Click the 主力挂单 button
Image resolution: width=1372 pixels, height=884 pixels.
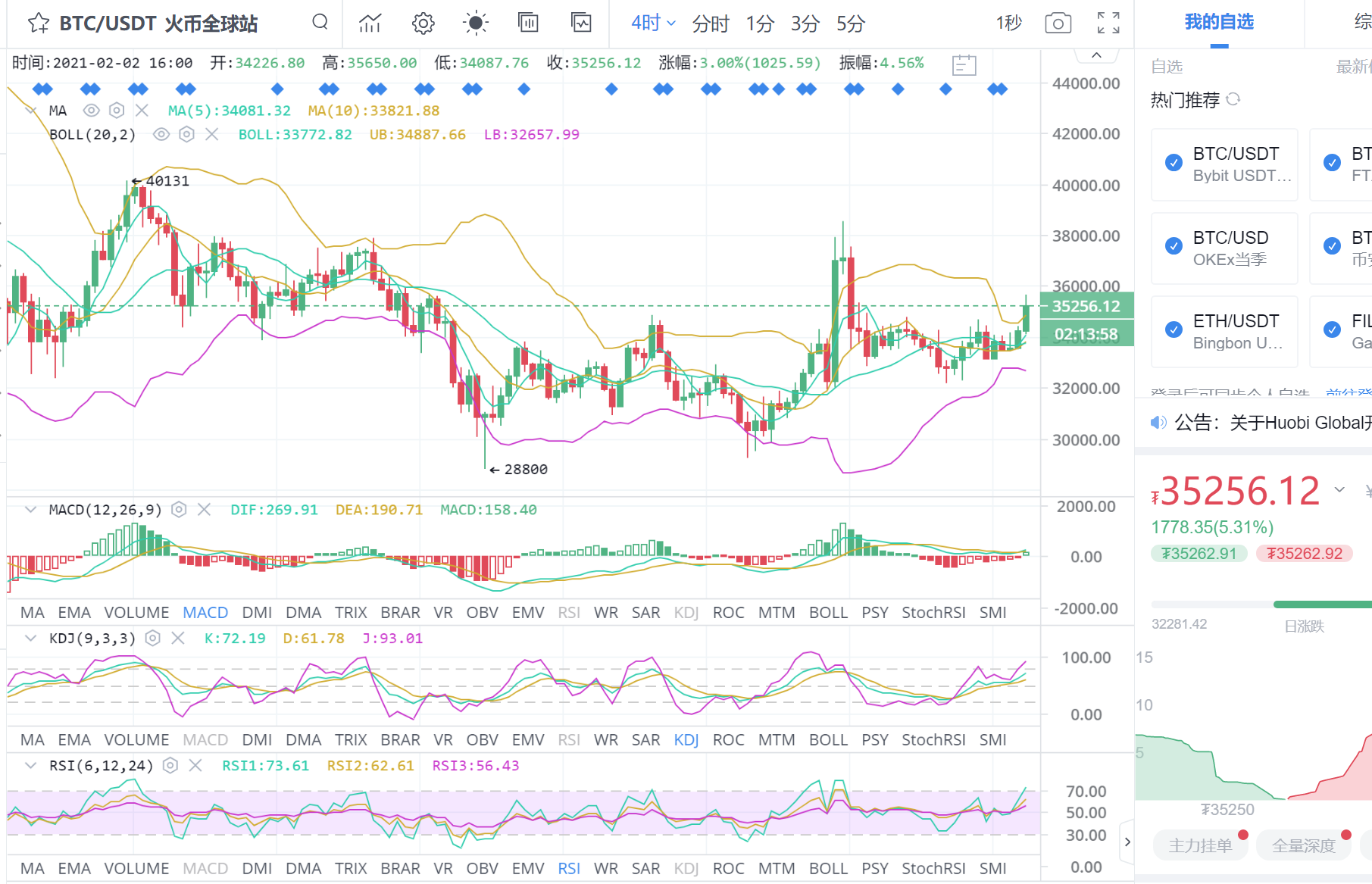tap(1200, 845)
